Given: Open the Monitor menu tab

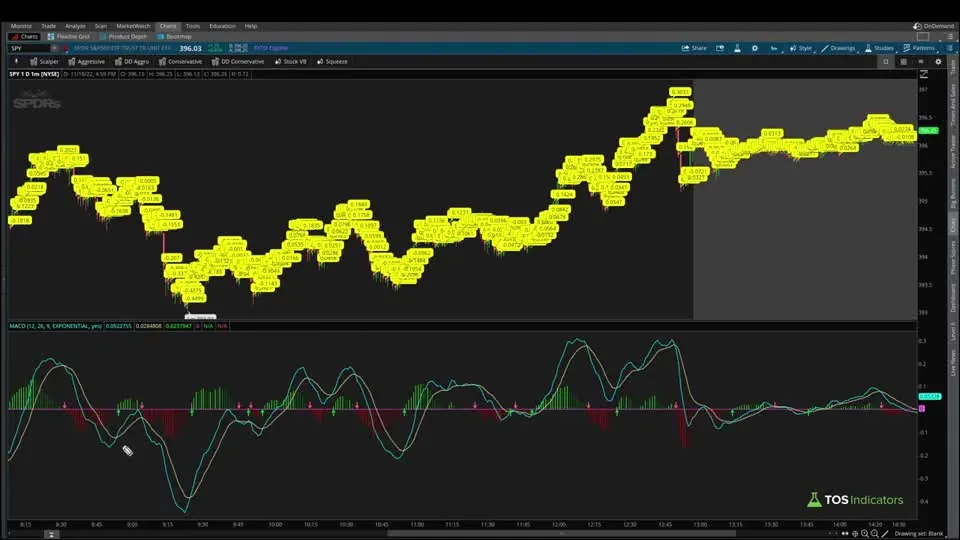Looking at the screenshot, I should tap(21, 26).
